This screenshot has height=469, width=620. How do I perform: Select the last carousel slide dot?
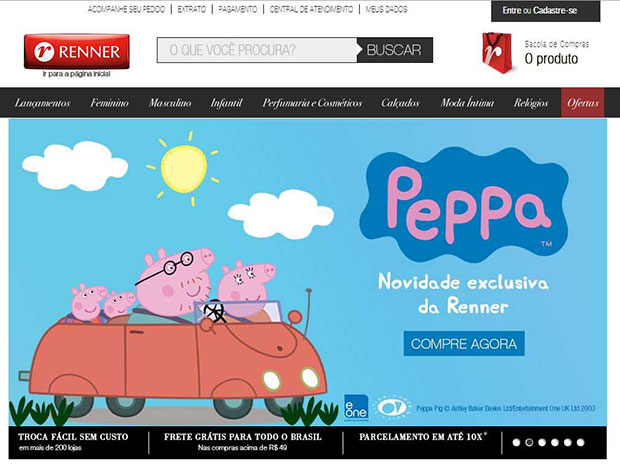[580, 443]
